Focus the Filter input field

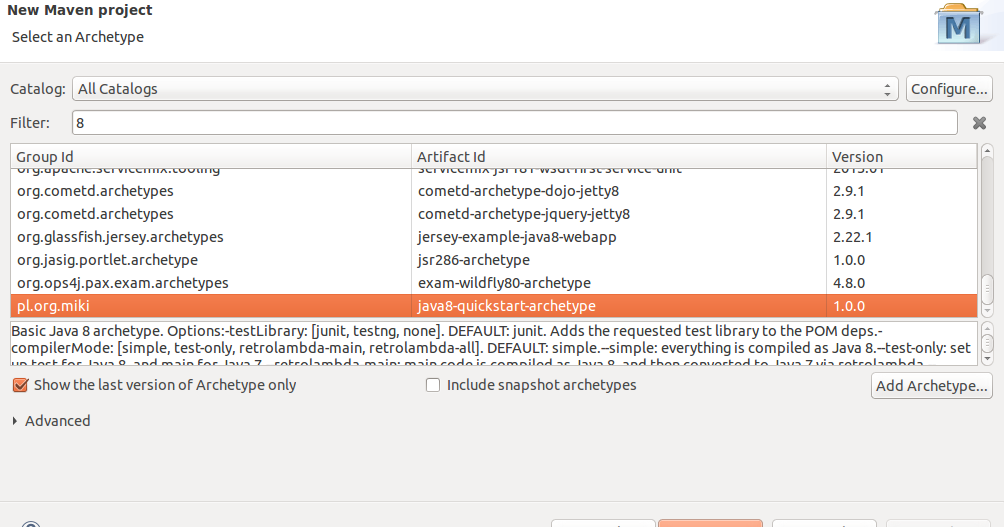515,123
